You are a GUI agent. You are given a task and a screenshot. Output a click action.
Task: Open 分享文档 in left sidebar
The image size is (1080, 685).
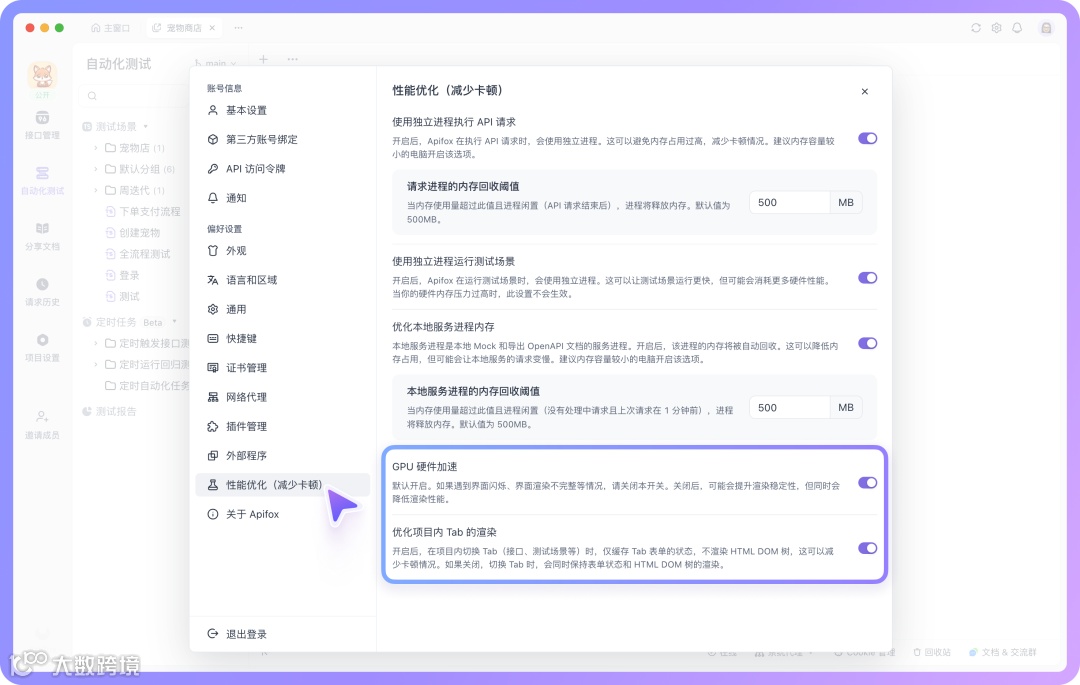point(42,236)
